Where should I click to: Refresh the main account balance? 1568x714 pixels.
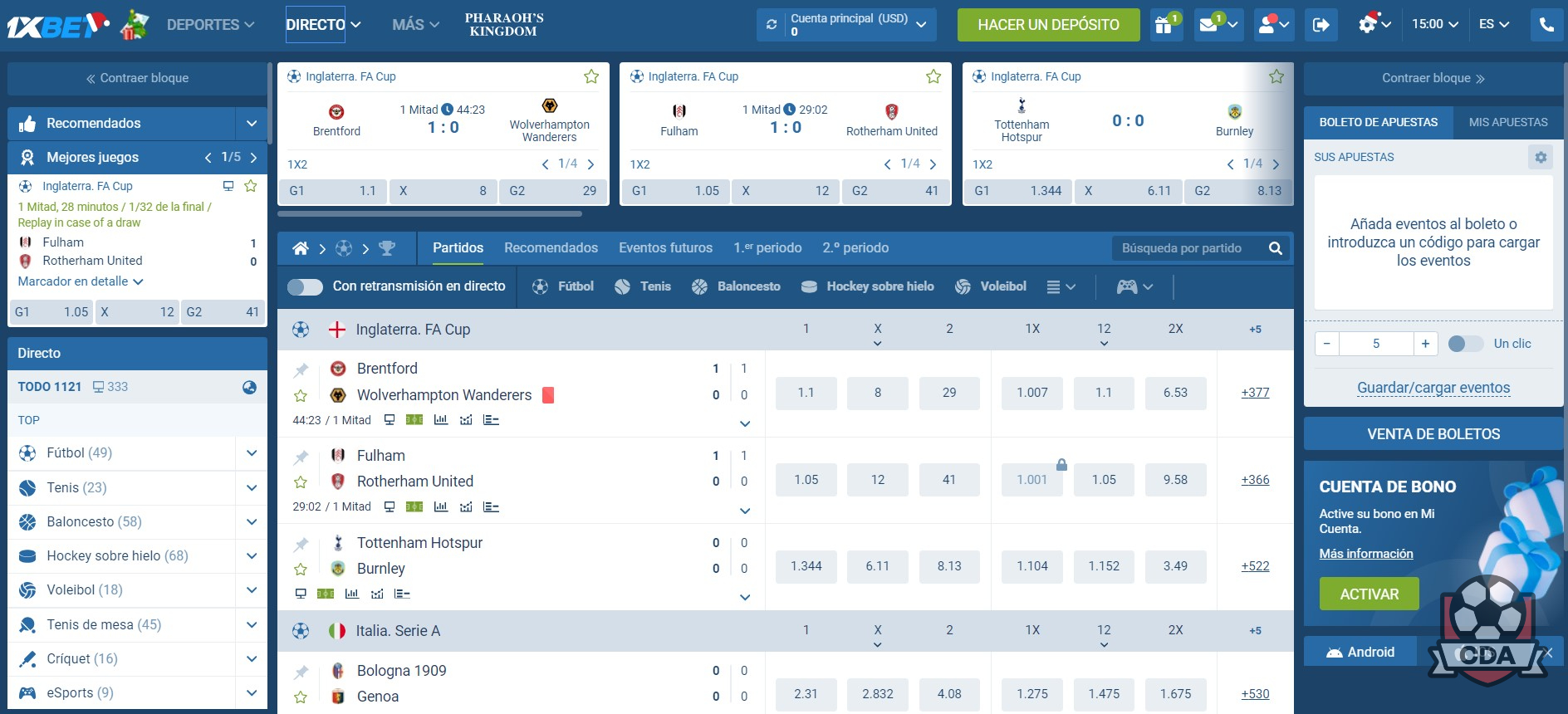click(x=772, y=25)
